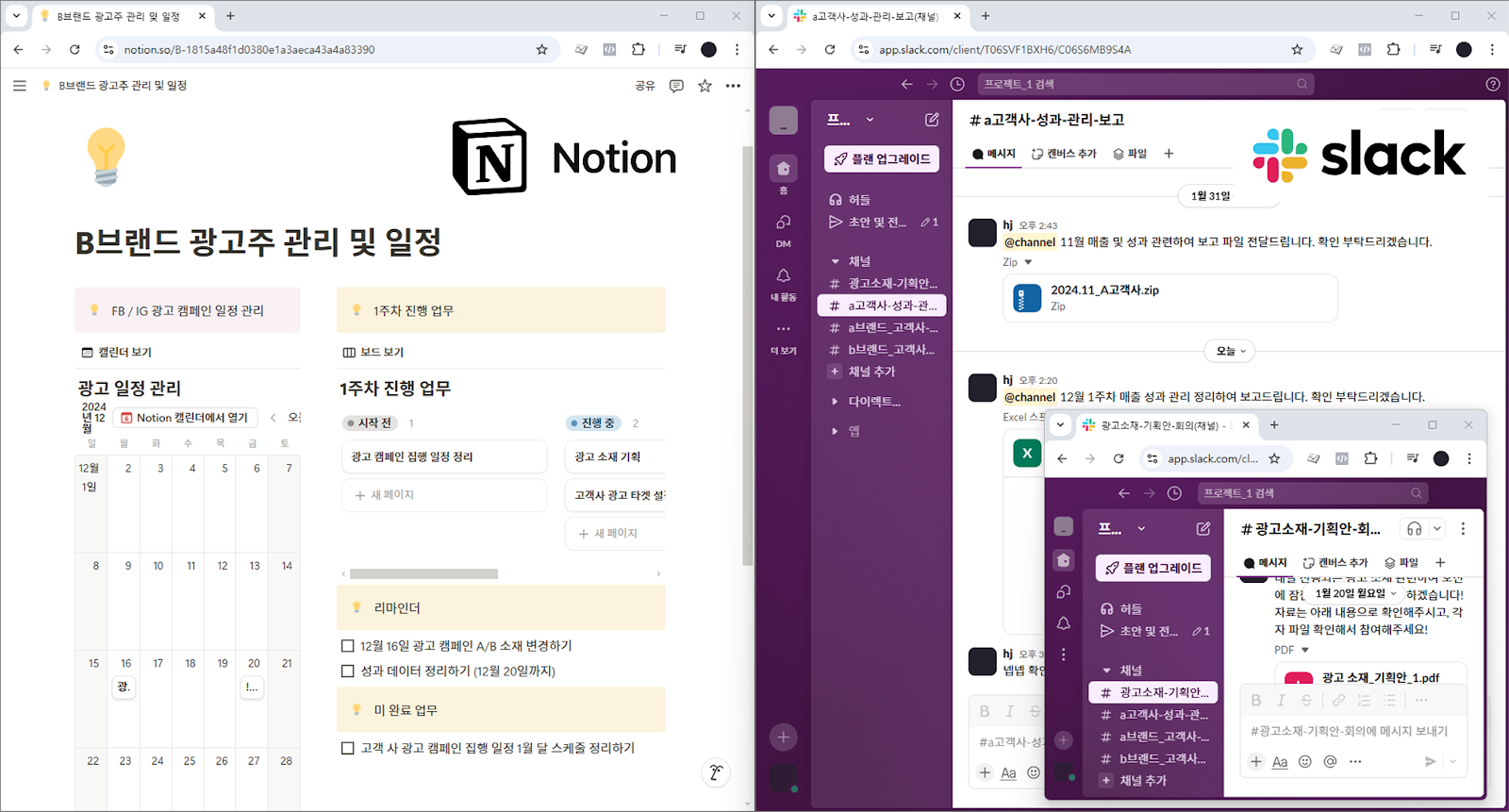Viewport: 1509px width, 812px height.
Task: Open comments icon in Notion header
Action: [x=676, y=86]
